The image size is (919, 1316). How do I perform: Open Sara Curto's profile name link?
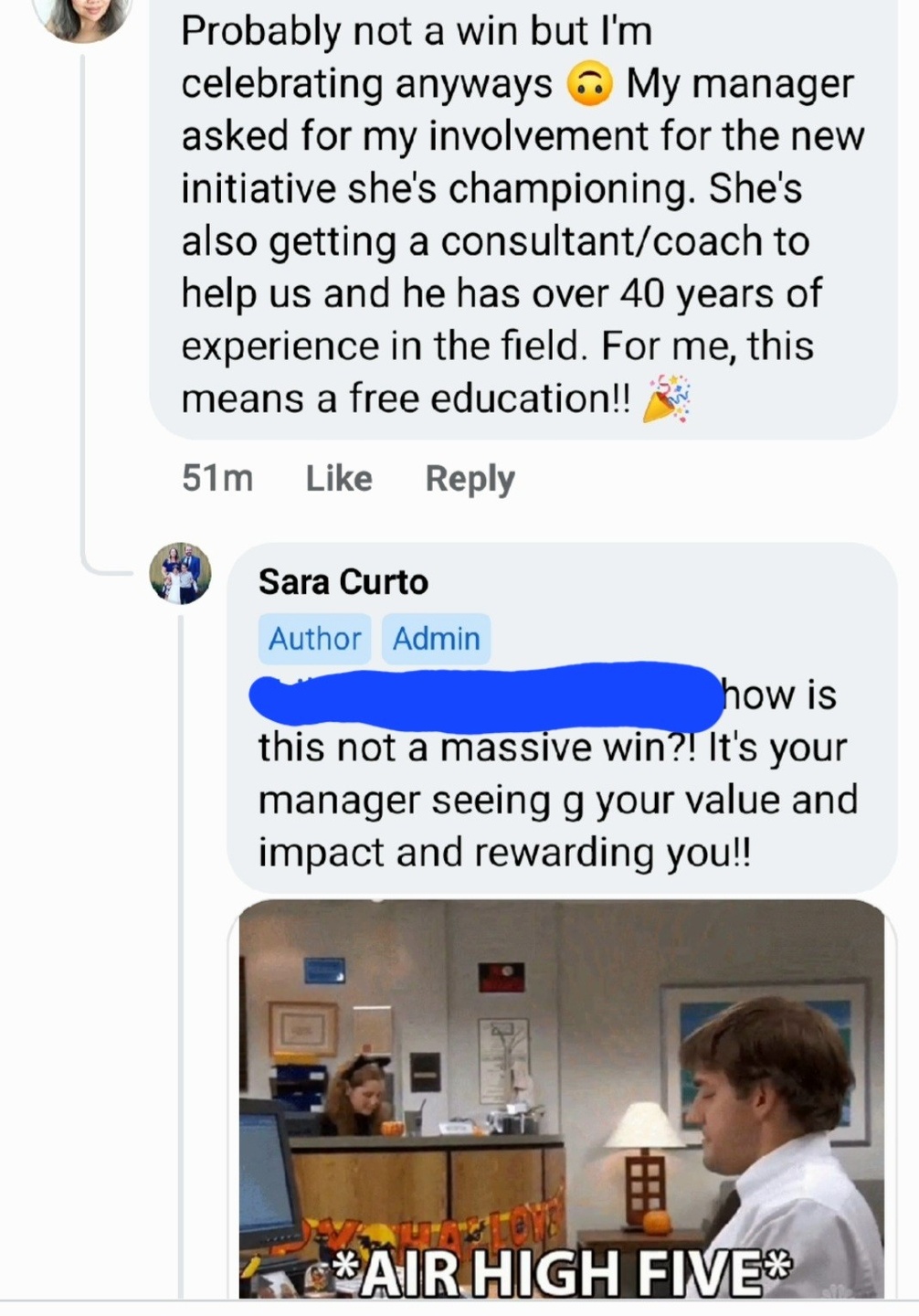click(x=343, y=582)
